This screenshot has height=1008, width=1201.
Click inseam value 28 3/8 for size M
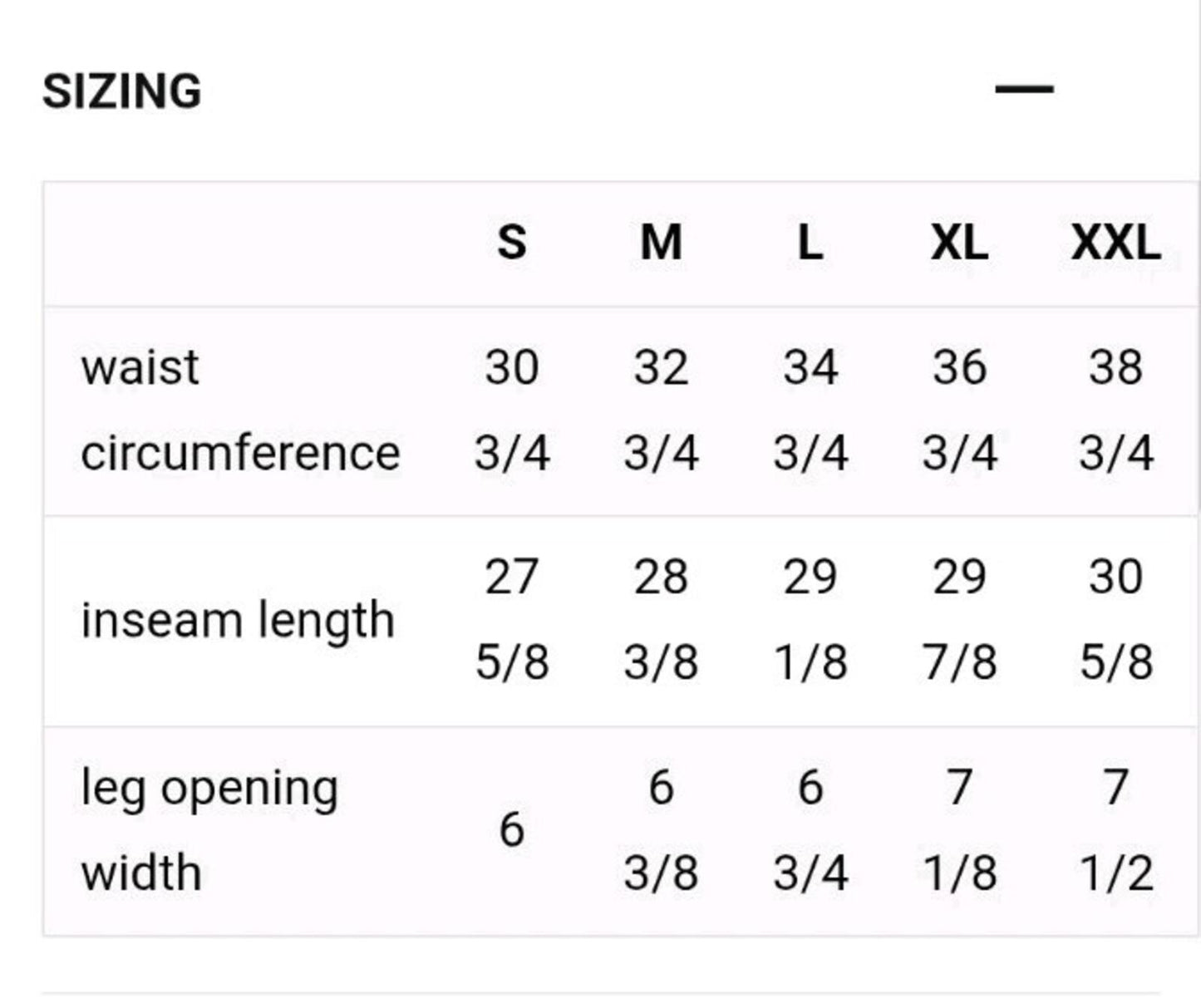tap(661, 620)
